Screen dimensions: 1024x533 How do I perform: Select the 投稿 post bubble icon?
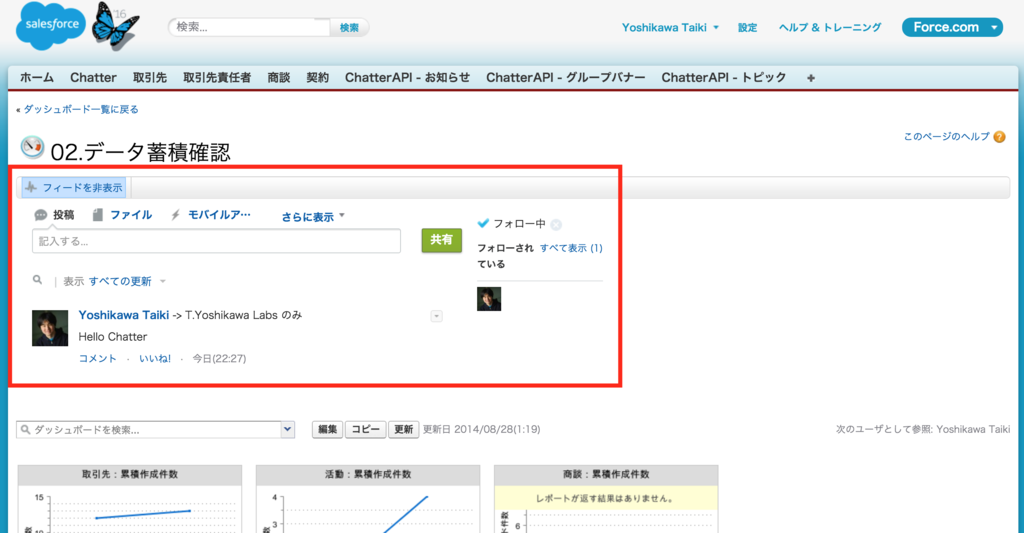pyautogui.click(x=40, y=215)
